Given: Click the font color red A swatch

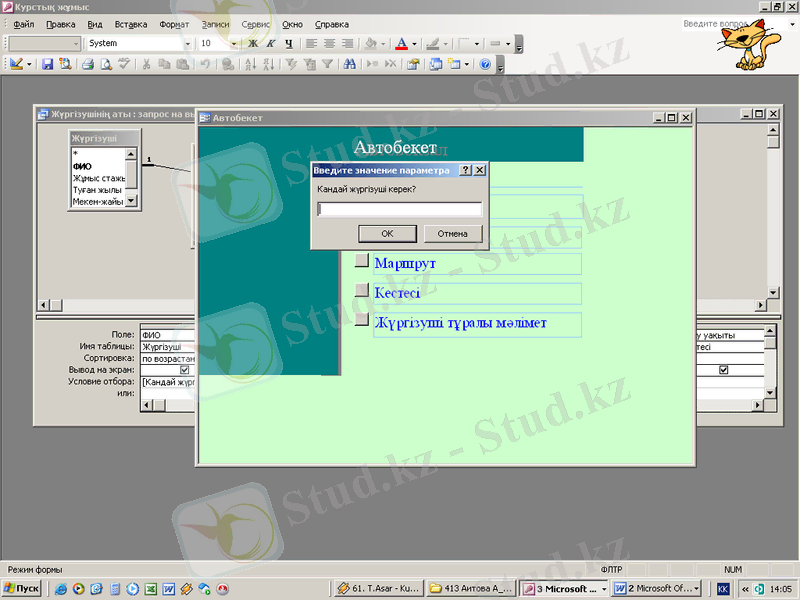Looking at the screenshot, I should click(401, 44).
